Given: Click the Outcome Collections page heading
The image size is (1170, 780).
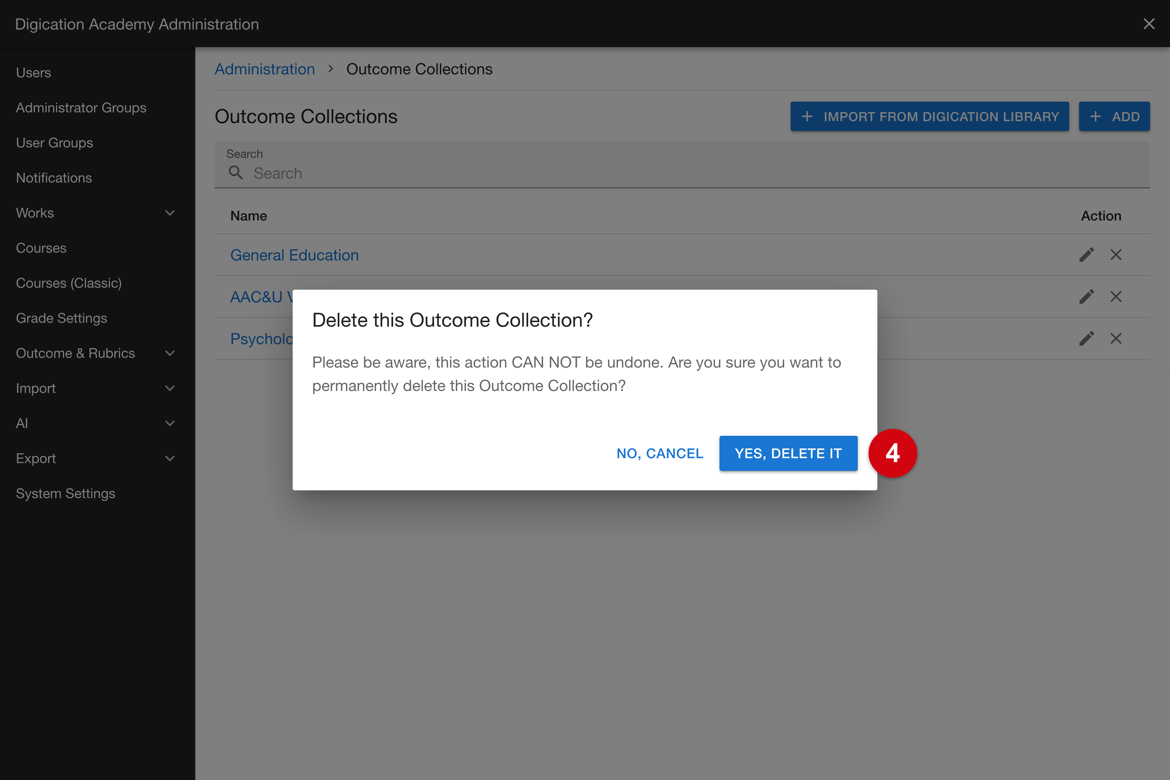Looking at the screenshot, I should tap(306, 116).
